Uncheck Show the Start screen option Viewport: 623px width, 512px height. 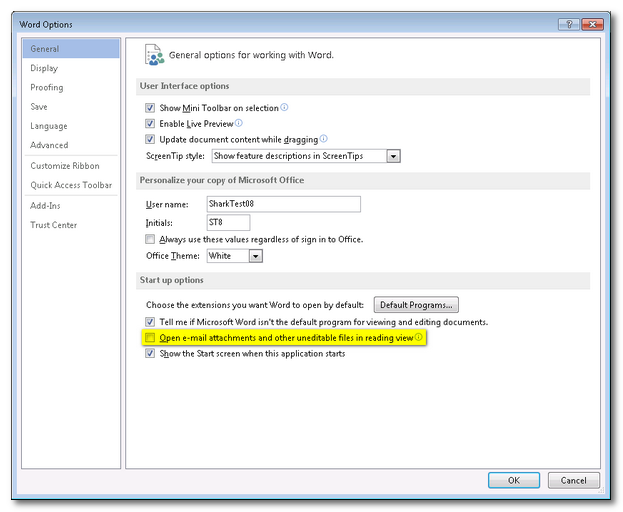(150, 354)
